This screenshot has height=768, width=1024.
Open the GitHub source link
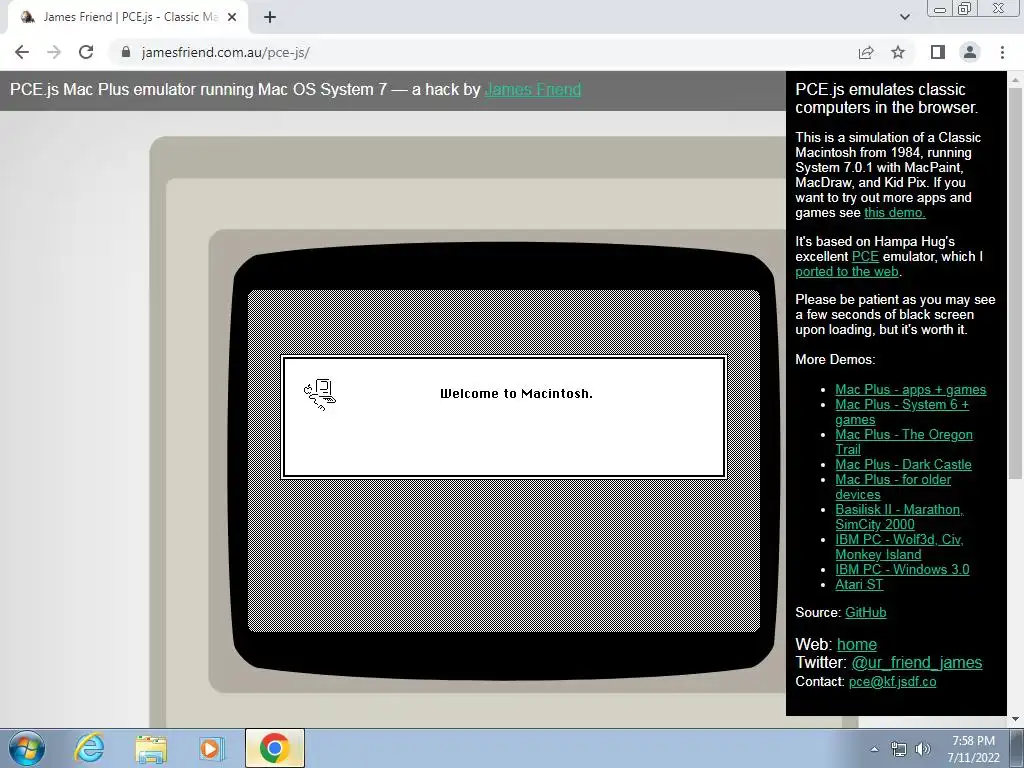click(865, 613)
